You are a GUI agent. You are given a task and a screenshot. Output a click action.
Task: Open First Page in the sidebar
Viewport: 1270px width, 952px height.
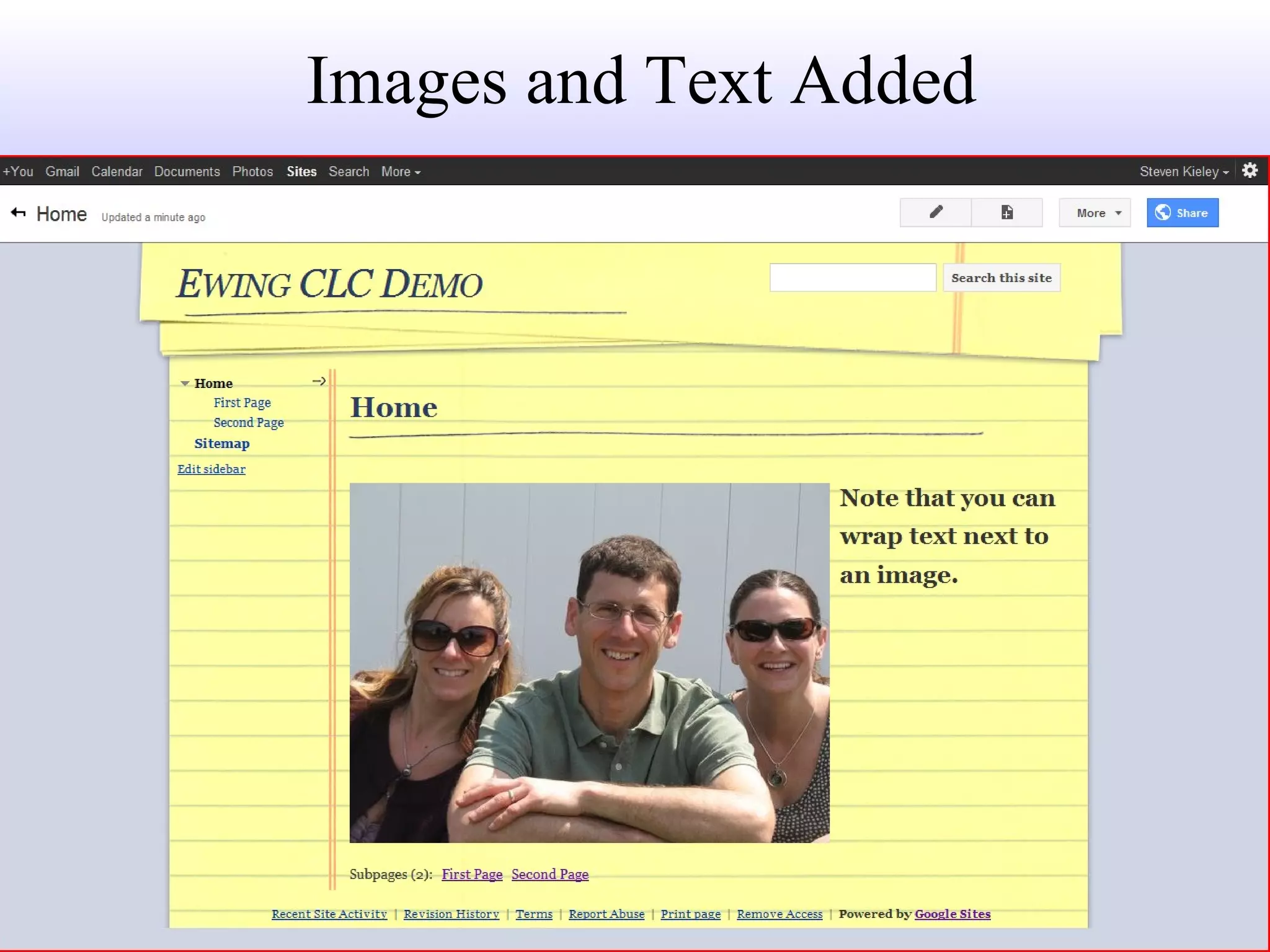[242, 403]
